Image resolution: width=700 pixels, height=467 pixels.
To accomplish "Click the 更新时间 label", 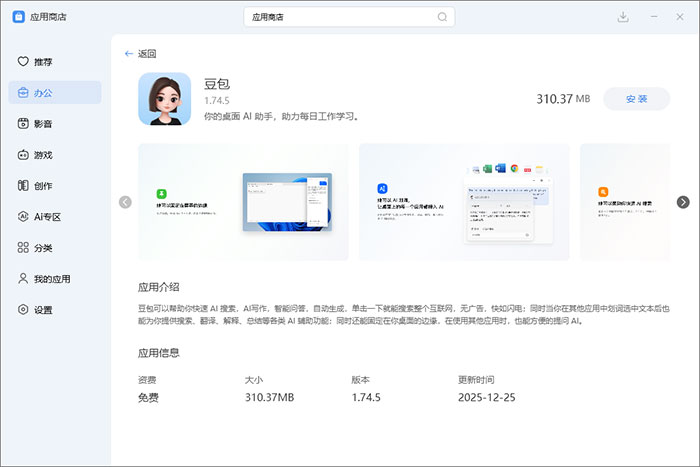I will [x=476, y=380].
